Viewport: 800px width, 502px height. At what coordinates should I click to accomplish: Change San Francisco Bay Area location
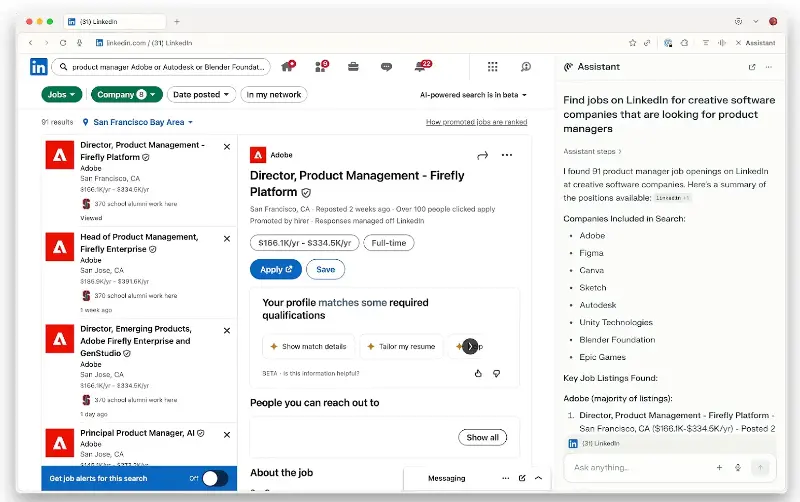(138, 122)
